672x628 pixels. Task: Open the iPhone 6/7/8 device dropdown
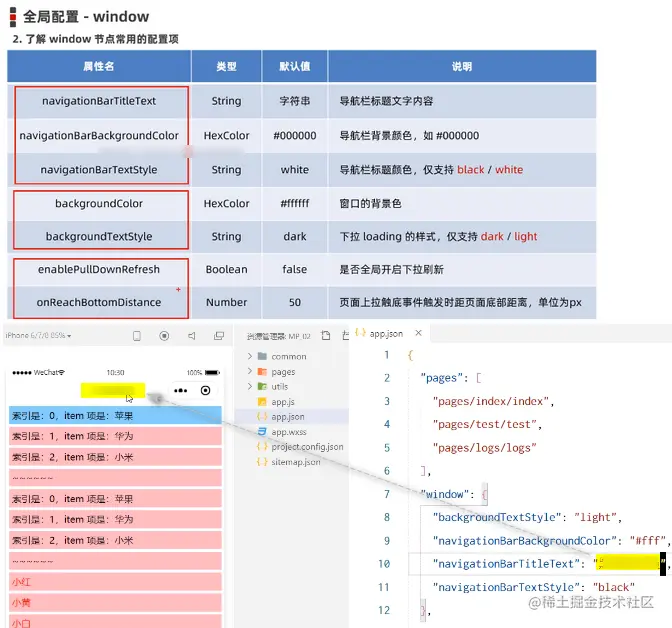point(38,335)
